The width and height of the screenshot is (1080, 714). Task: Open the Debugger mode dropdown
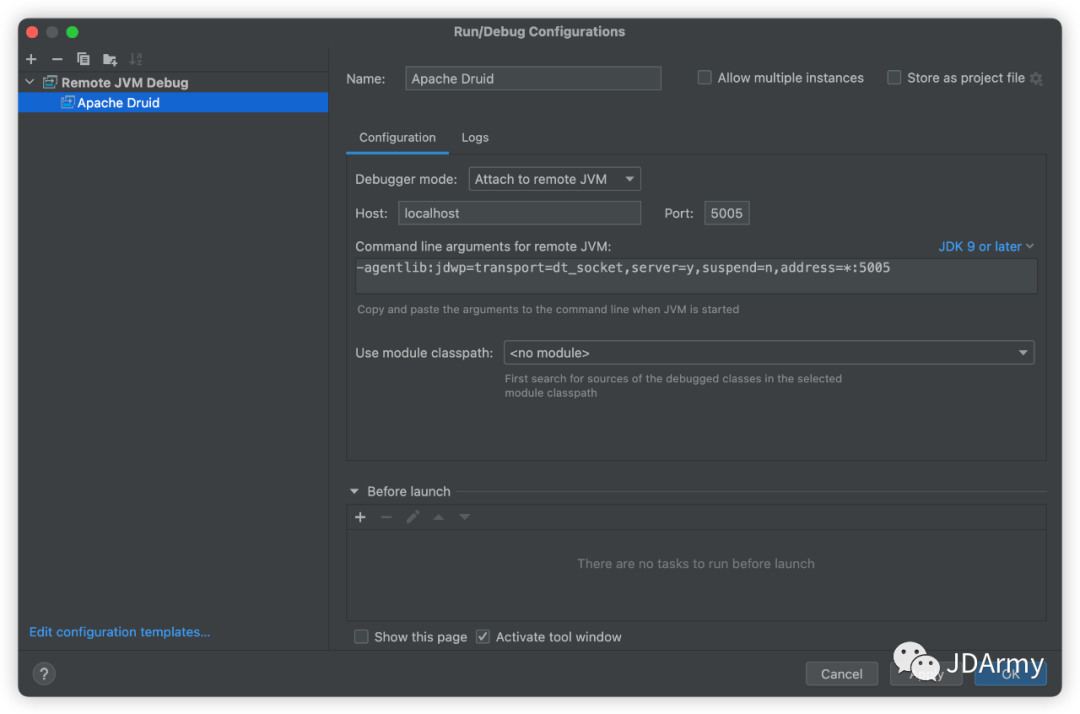tap(554, 179)
